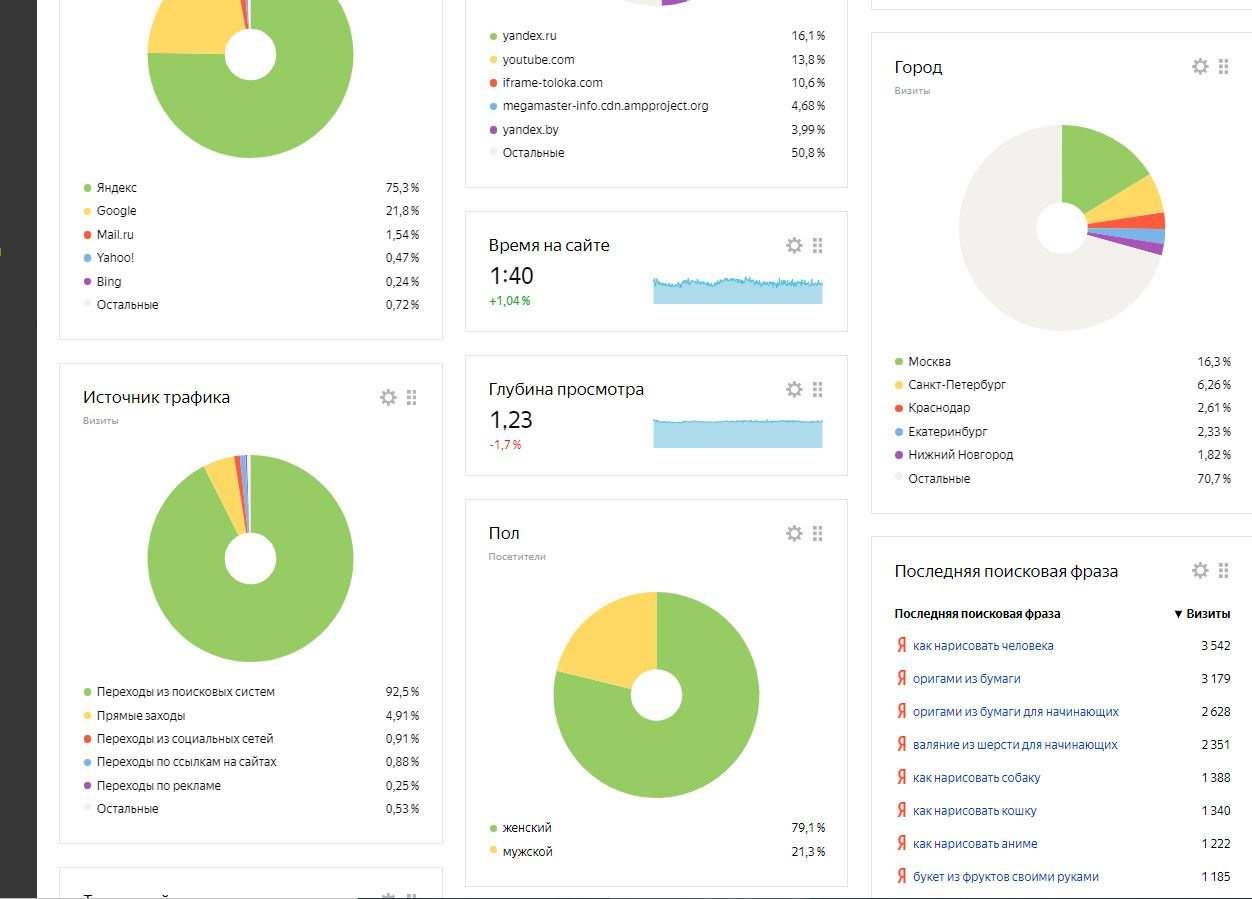Select Екатеринбург legend entry

click(947, 432)
